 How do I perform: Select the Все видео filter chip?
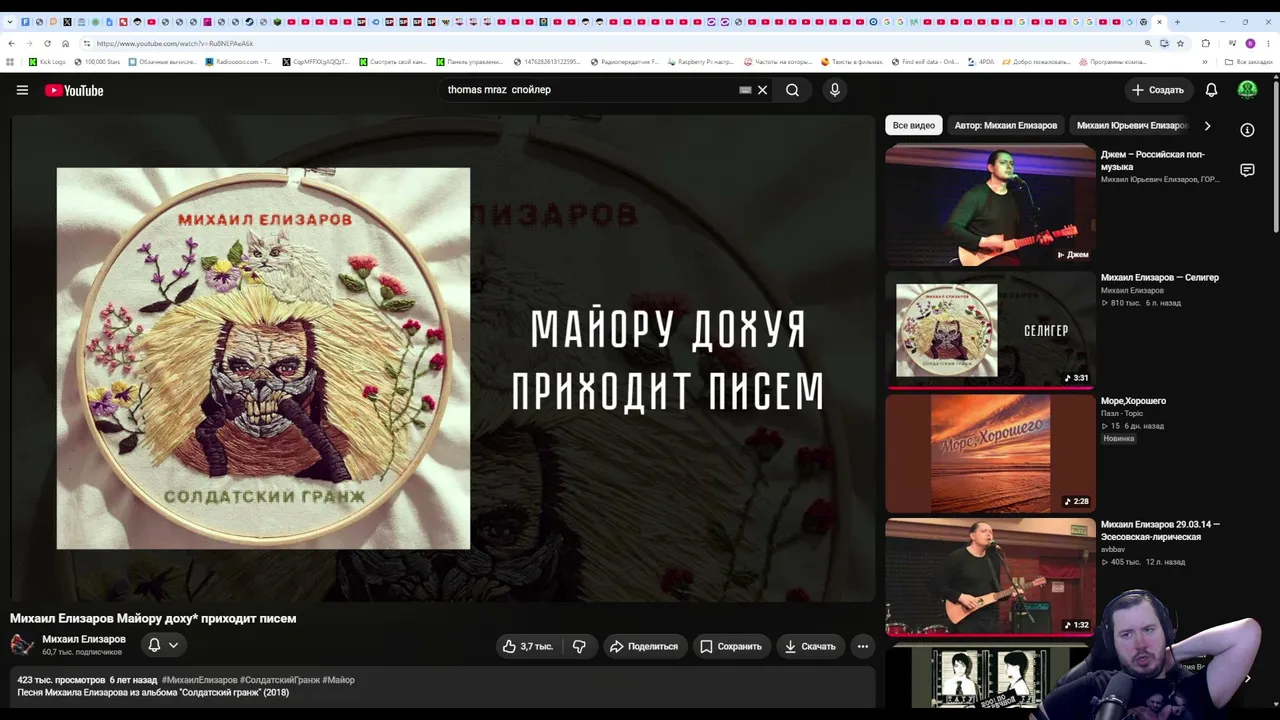tap(914, 126)
